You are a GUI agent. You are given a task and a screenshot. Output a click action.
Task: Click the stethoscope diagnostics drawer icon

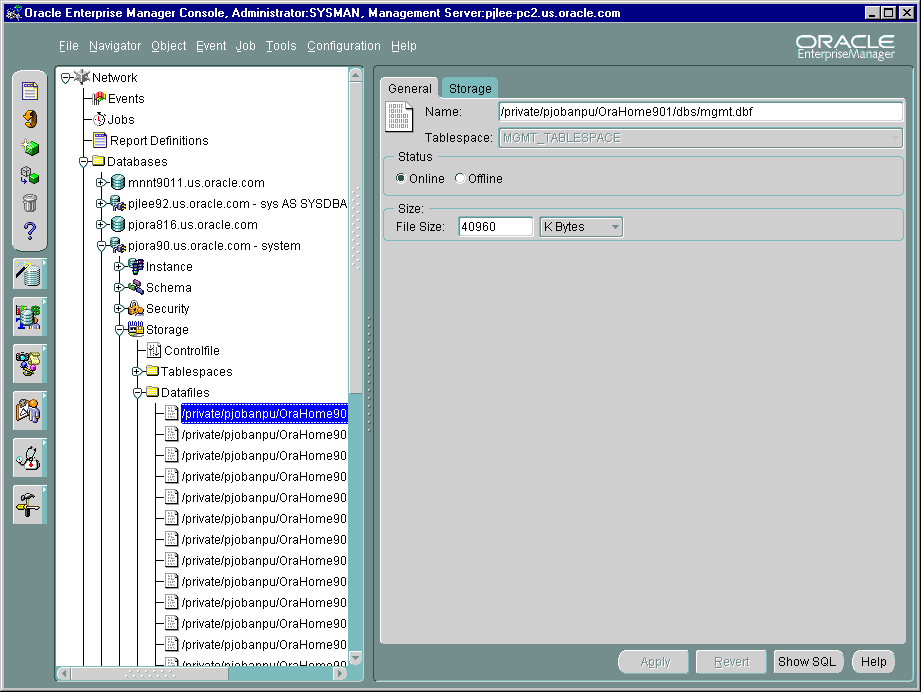29,457
